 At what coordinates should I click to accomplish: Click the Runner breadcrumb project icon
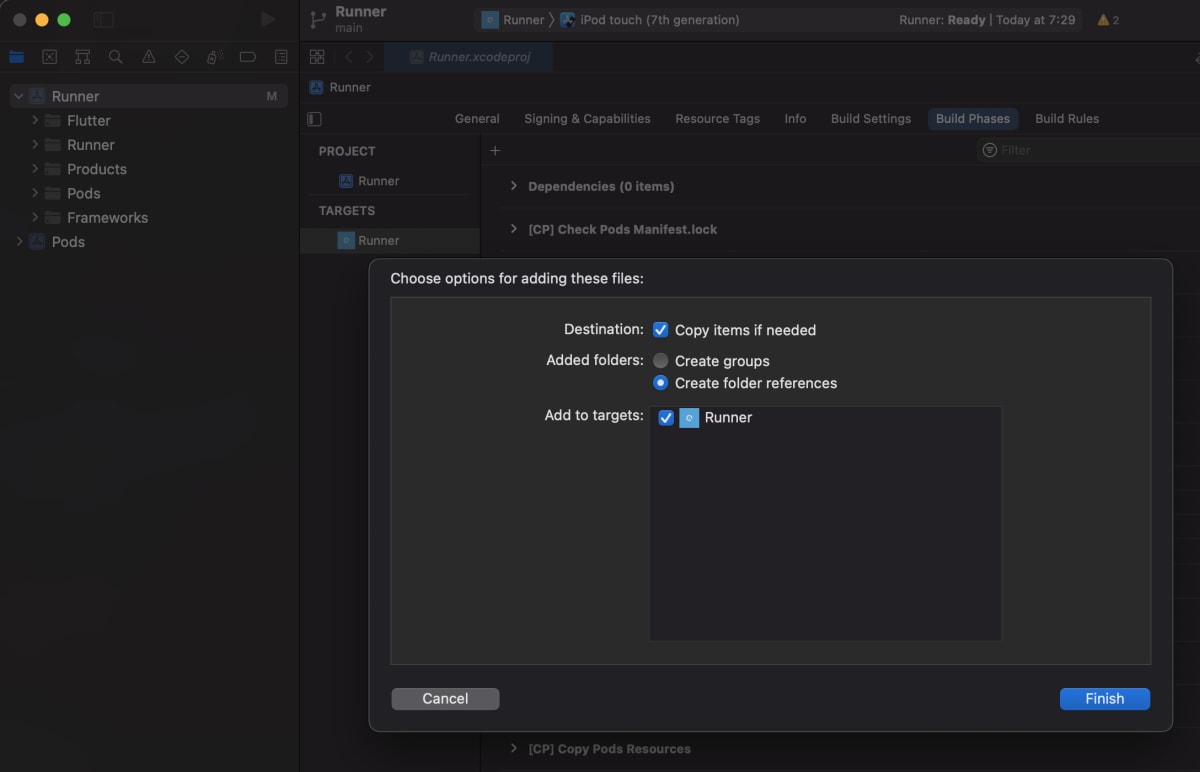(x=316, y=87)
